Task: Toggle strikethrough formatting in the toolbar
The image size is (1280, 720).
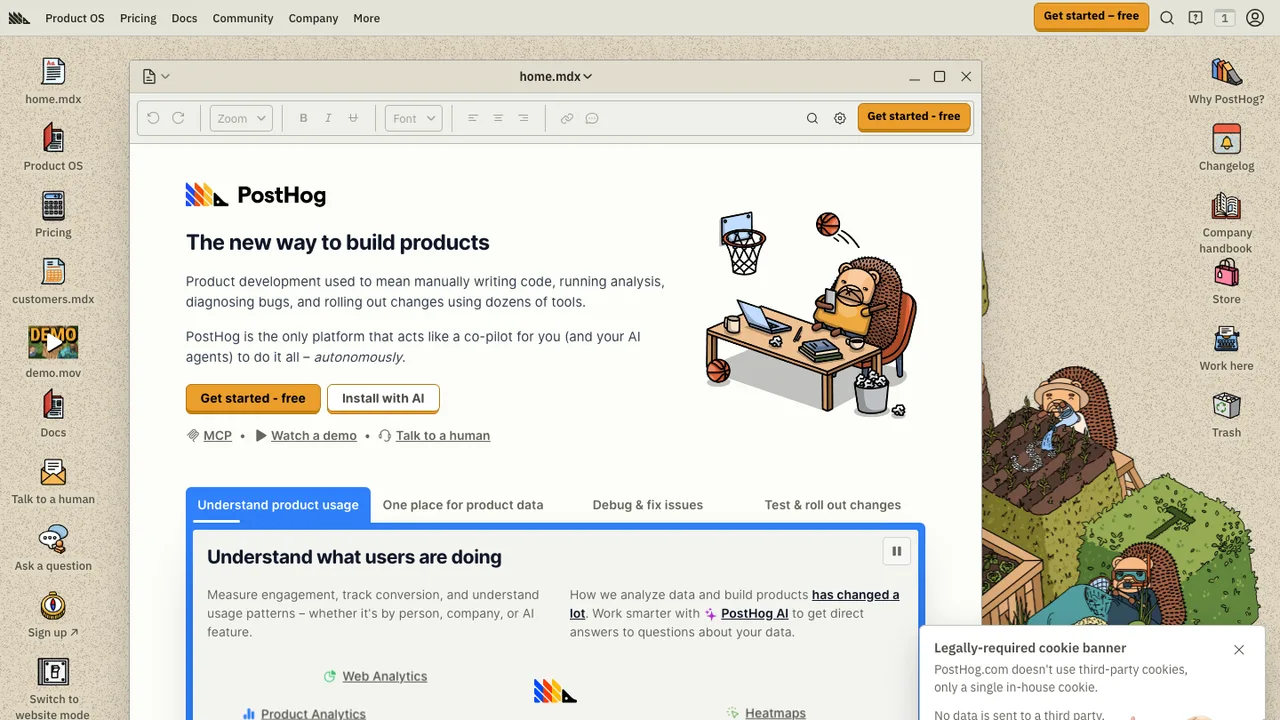Action: coord(353,118)
